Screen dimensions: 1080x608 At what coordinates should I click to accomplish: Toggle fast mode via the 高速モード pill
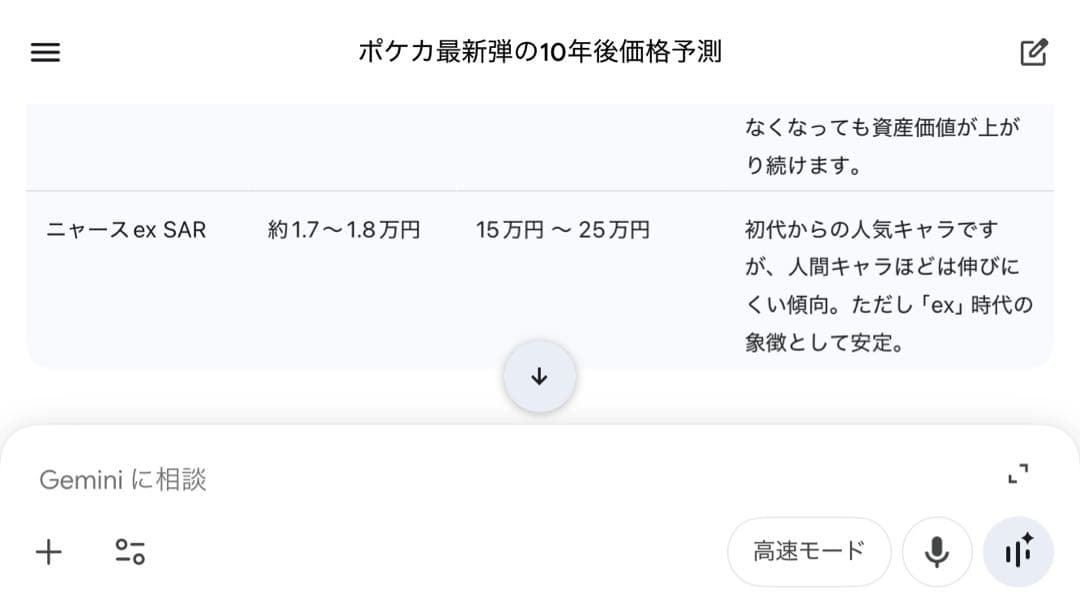pyautogui.click(x=809, y=551)
